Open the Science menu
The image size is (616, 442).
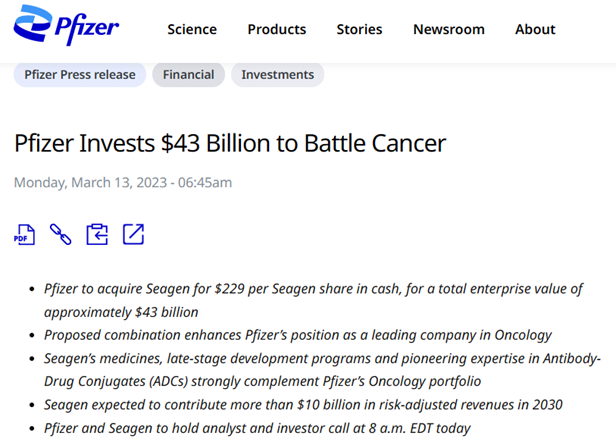pyautogui.click(x=192, y=29)
